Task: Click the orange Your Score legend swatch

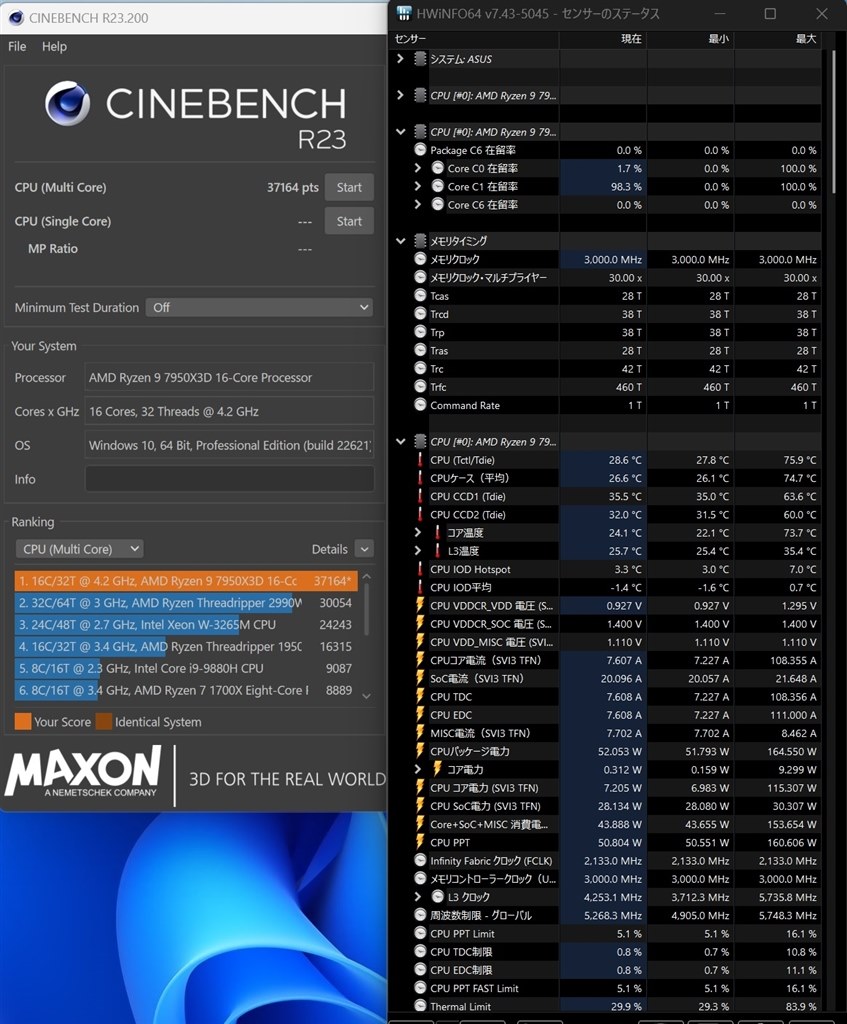Action: [23, 722]
